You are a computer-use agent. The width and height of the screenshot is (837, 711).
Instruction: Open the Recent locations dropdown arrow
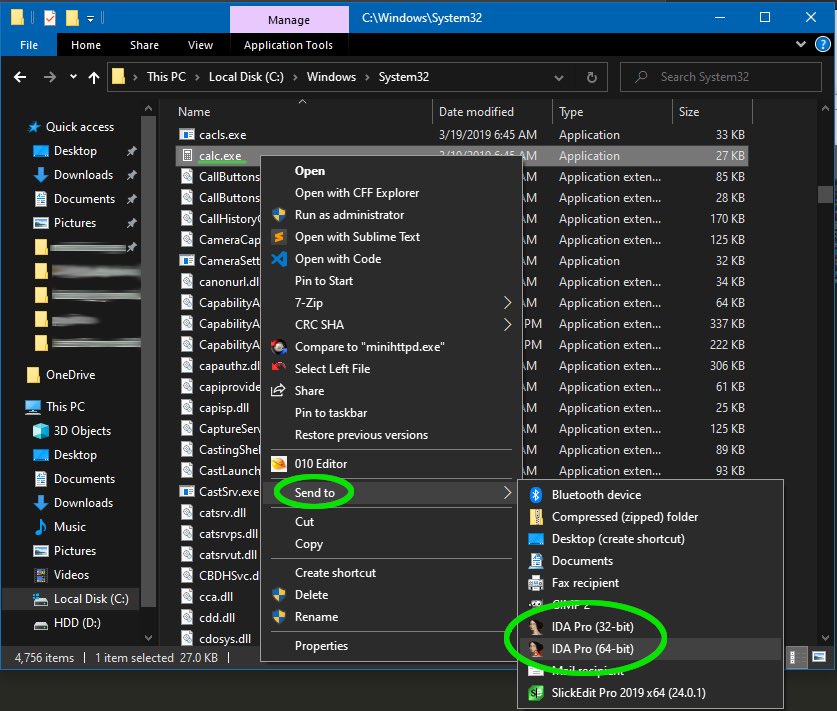(x=73, y=77)
